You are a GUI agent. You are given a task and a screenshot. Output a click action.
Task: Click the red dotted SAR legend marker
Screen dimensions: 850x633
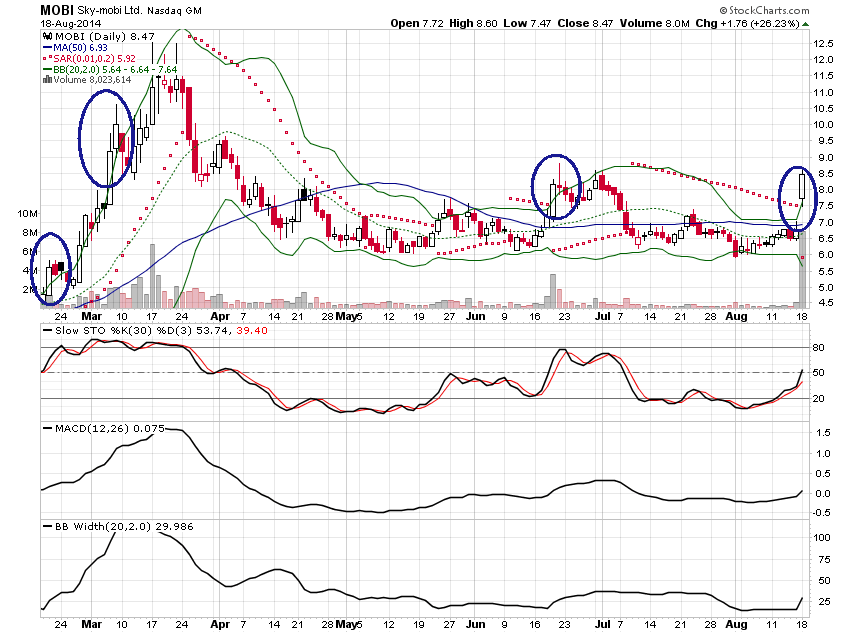point(48,58)
